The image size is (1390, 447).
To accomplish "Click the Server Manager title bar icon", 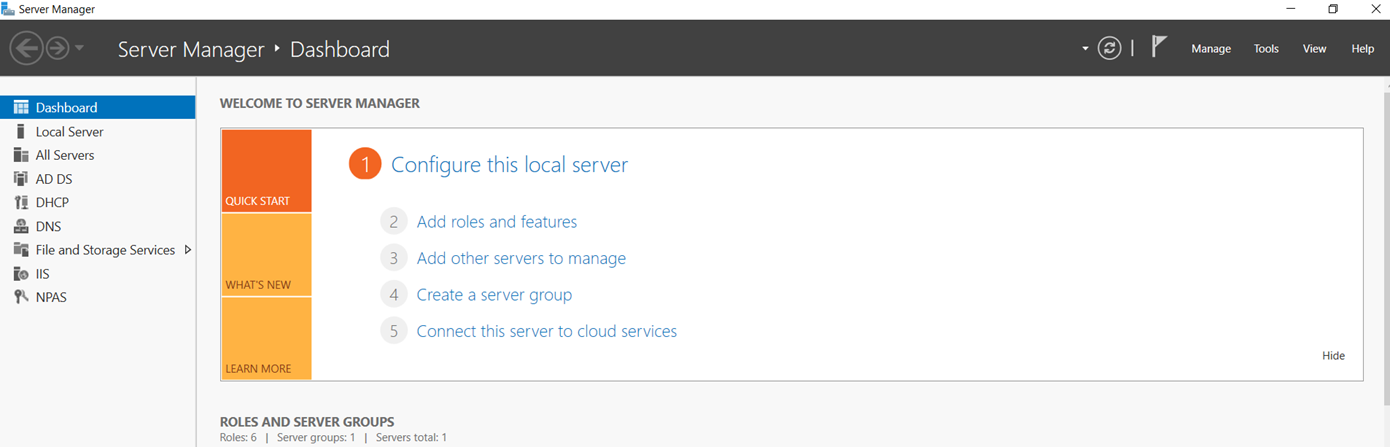I will (8, 9).
